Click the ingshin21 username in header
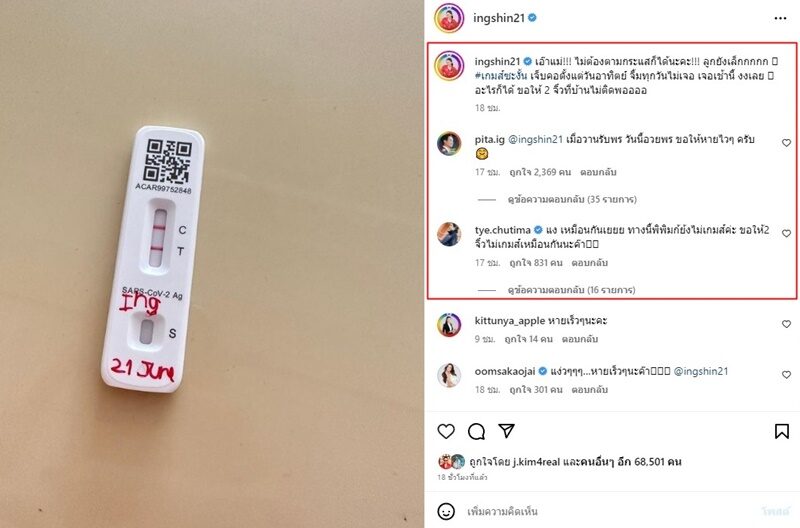This screenshot has width=800, height=528. pos(498,18)
